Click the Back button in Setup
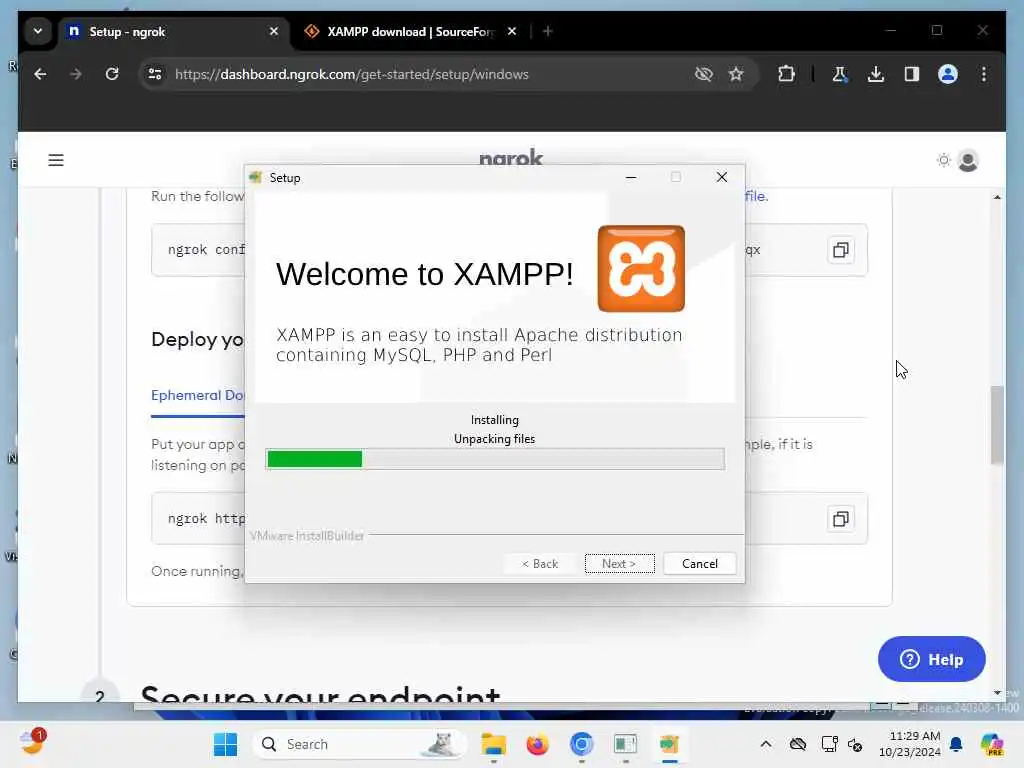1024x768 pixels. (x=539, y=564)
